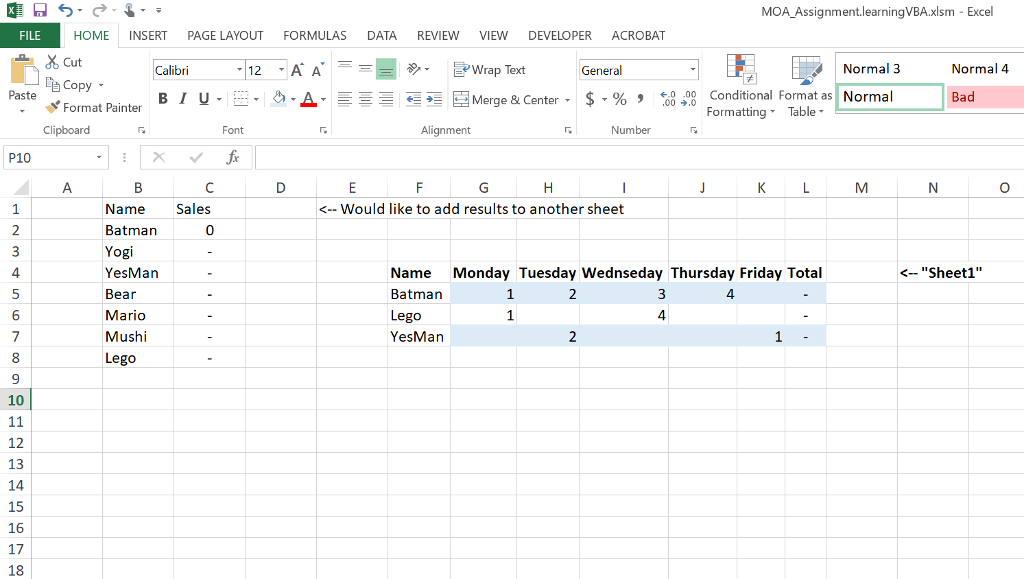Switch to the DEVELOPER ribbon tab
The width and height of the screenshot is (1024, 579).
tap(559, 35)
